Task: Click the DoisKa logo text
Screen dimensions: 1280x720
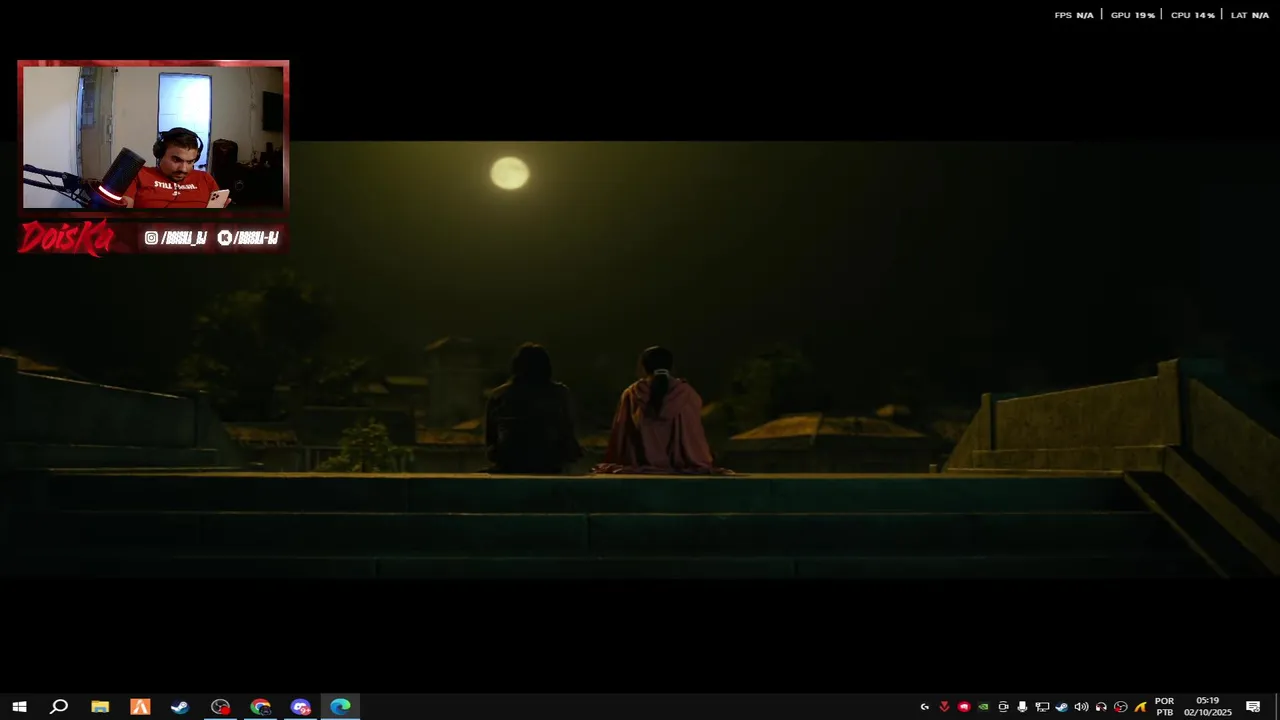Action: point(66,238)
